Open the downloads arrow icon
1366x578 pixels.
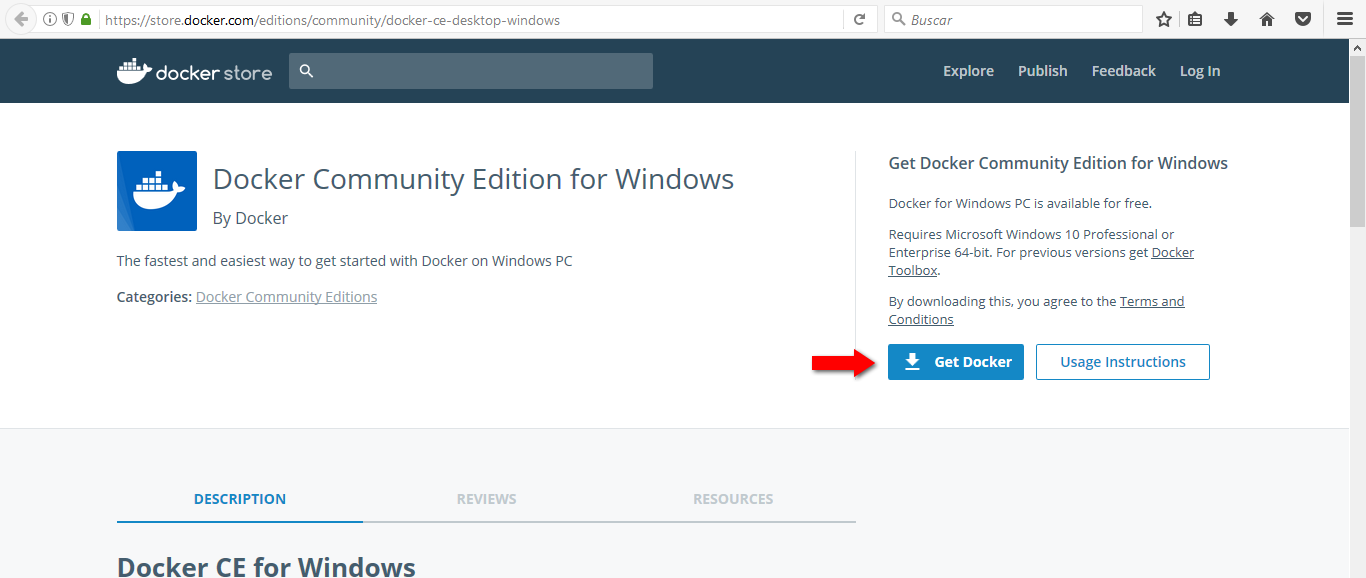1231,19
